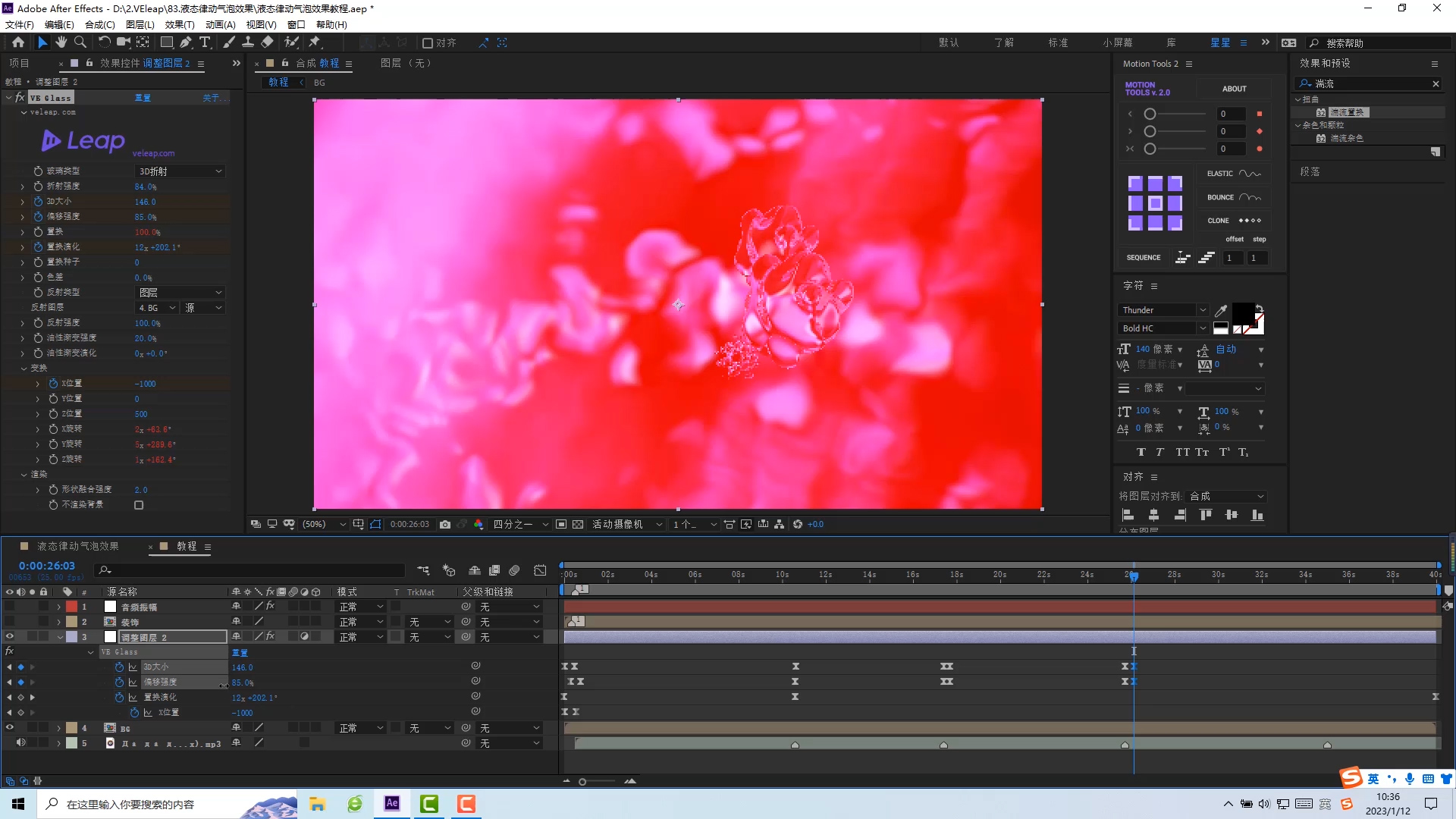Toggle stopwatch for 折射强度 property
The image size is (1456, 819).
point(38,186)
